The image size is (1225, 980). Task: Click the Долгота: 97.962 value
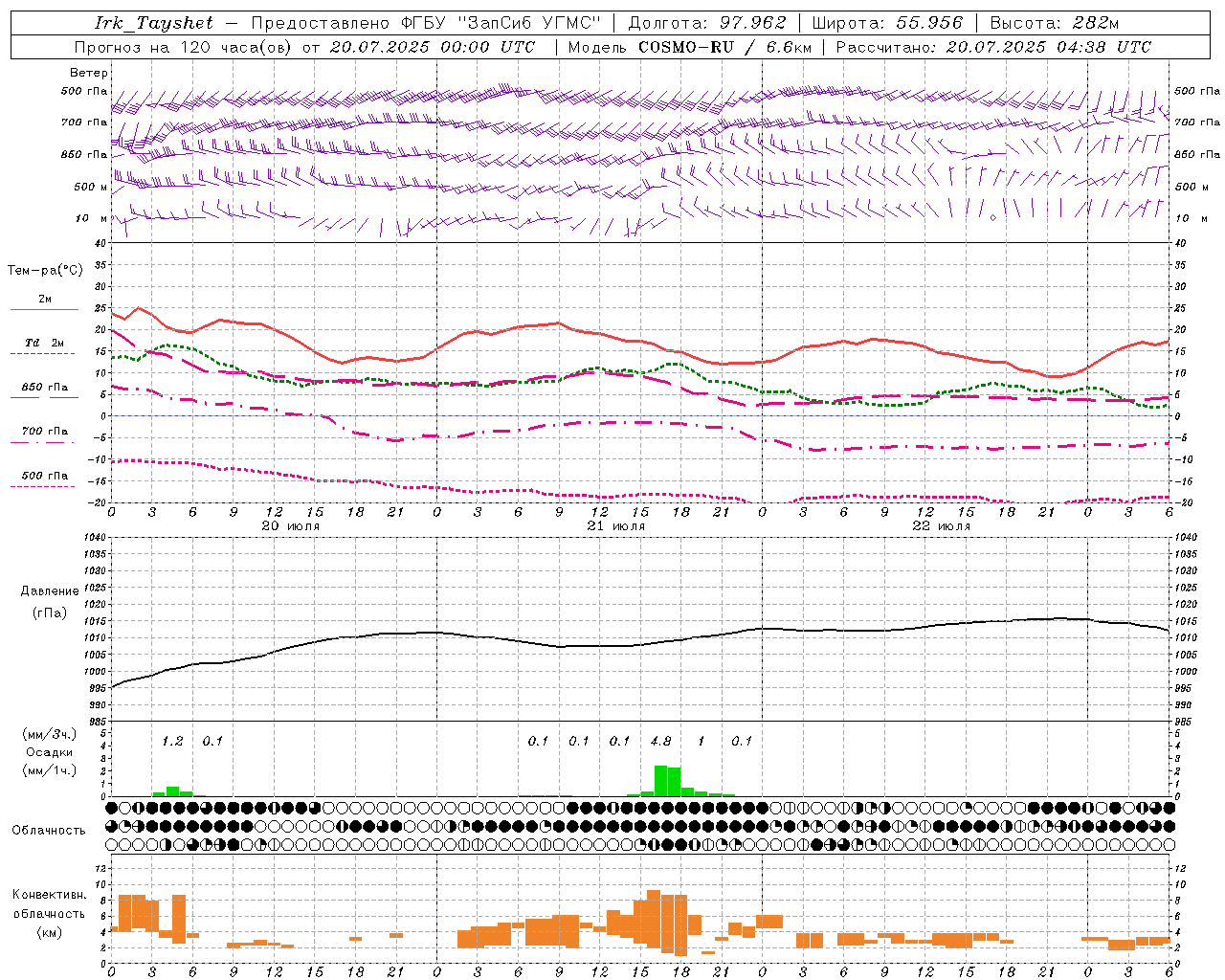click(x=706, y=23)
